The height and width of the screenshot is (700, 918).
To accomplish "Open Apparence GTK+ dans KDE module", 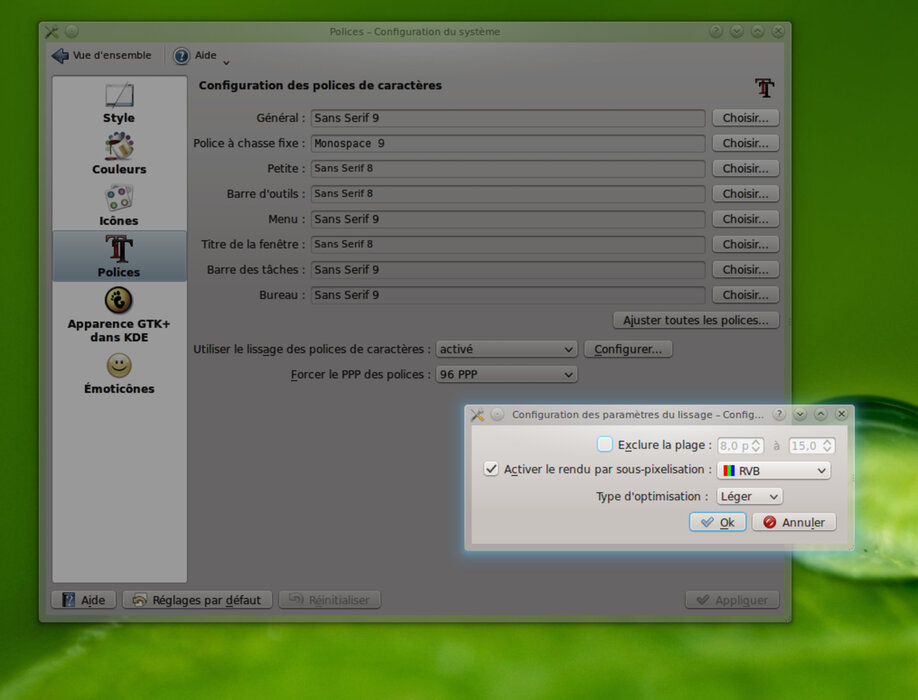I will point(119,314).
